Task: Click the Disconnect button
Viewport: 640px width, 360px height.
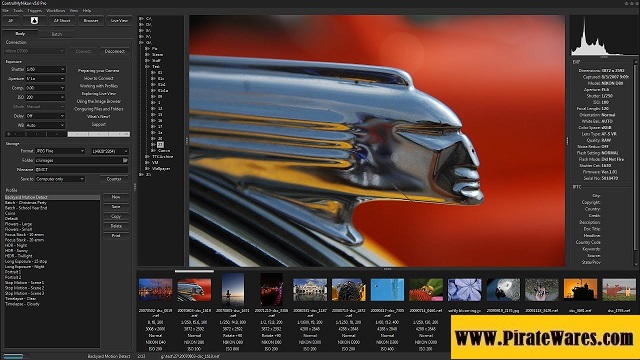Action: pos(115,51)
